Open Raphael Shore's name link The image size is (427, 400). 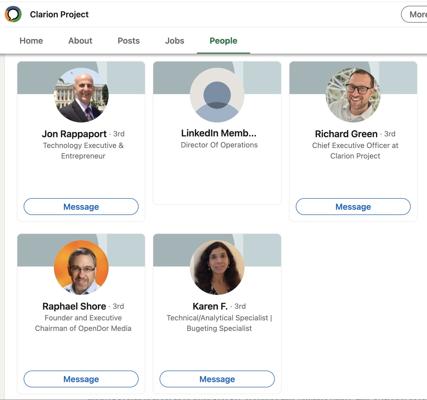coord(74,306)
